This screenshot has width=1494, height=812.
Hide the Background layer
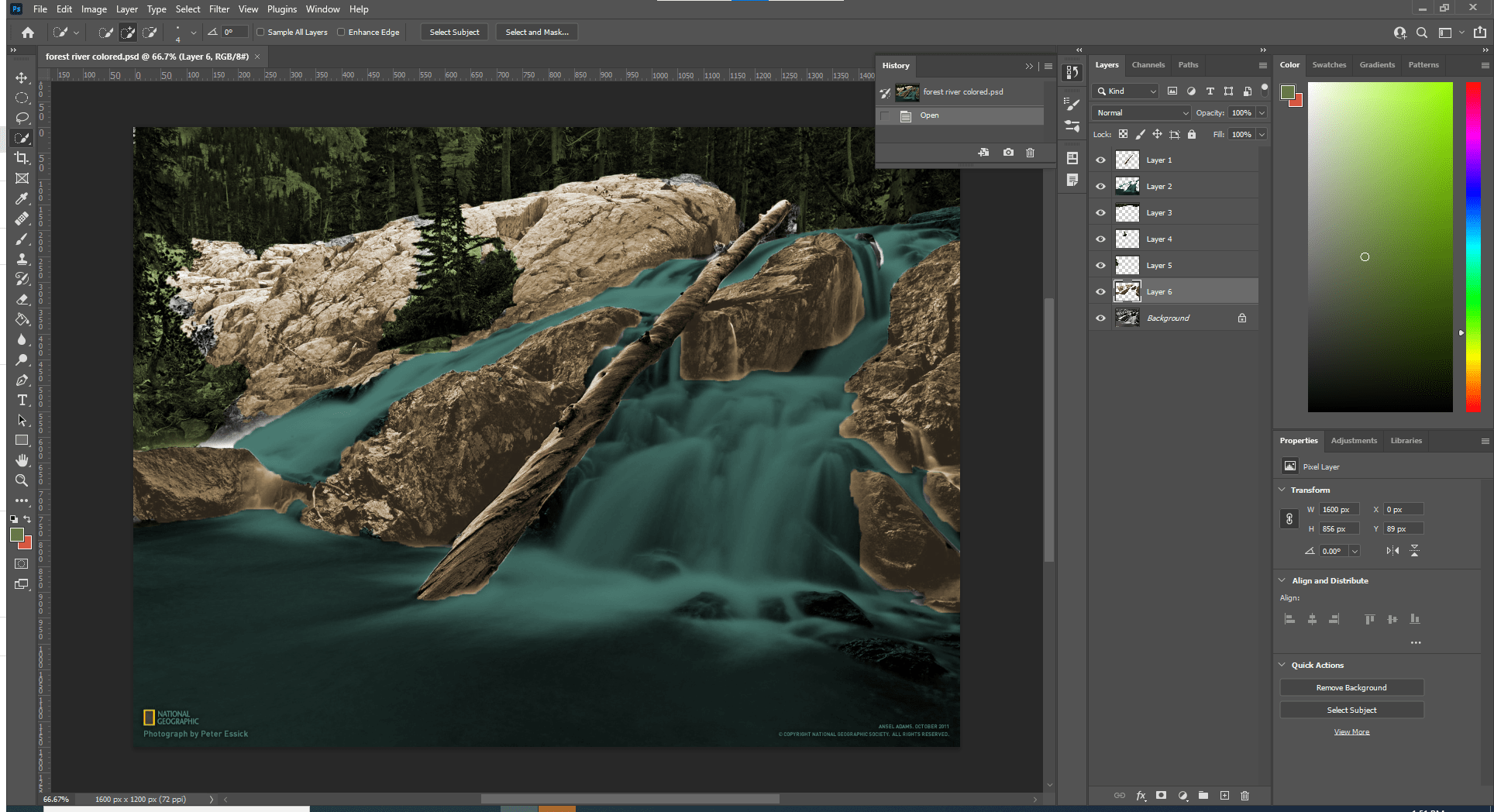click(1100, 318)
